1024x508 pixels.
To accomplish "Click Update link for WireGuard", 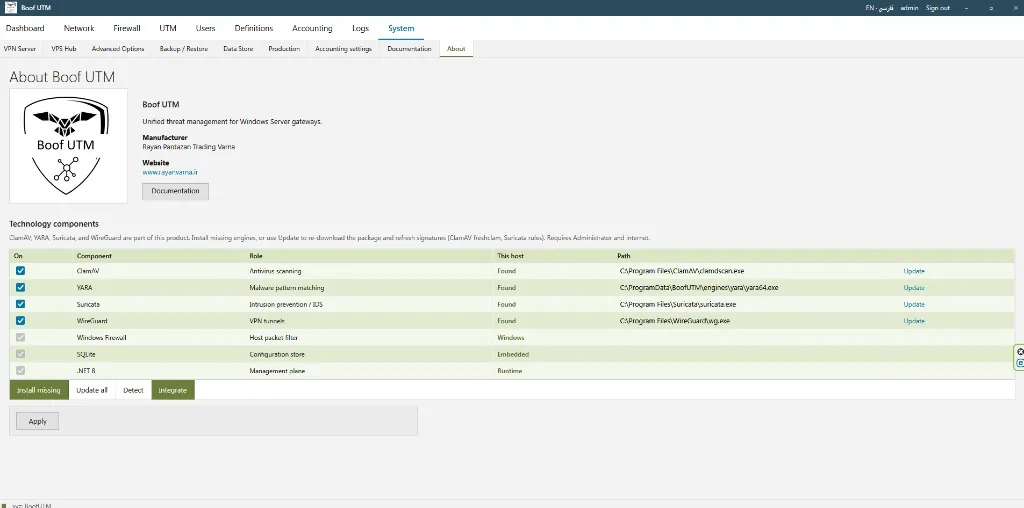I will tap(914, 321).
